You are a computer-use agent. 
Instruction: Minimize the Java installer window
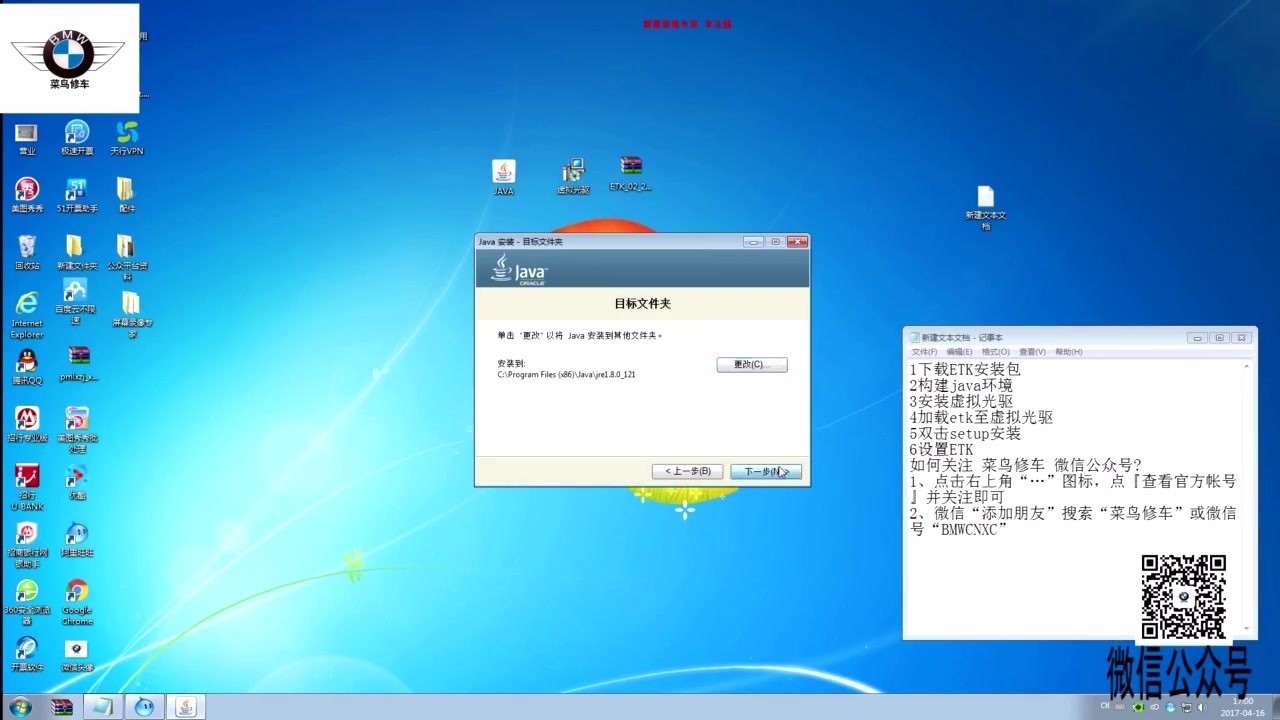[x=753, y=242]
